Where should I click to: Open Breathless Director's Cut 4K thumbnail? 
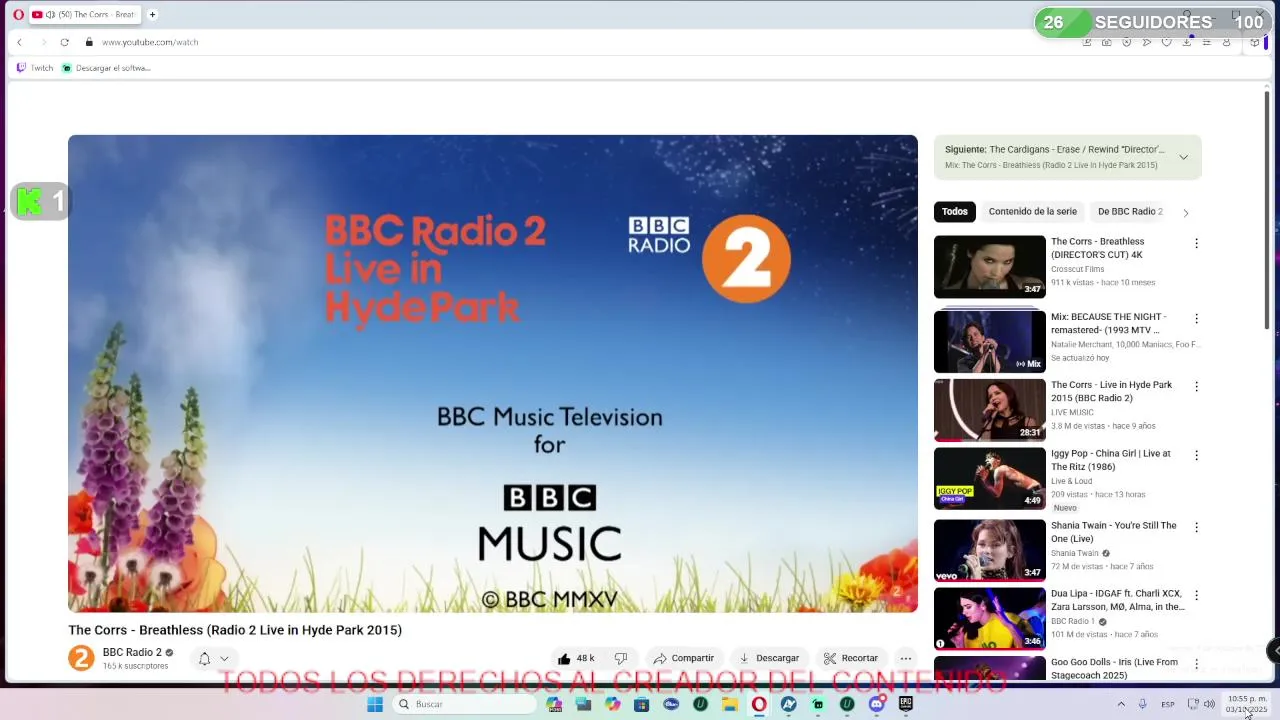989,267
